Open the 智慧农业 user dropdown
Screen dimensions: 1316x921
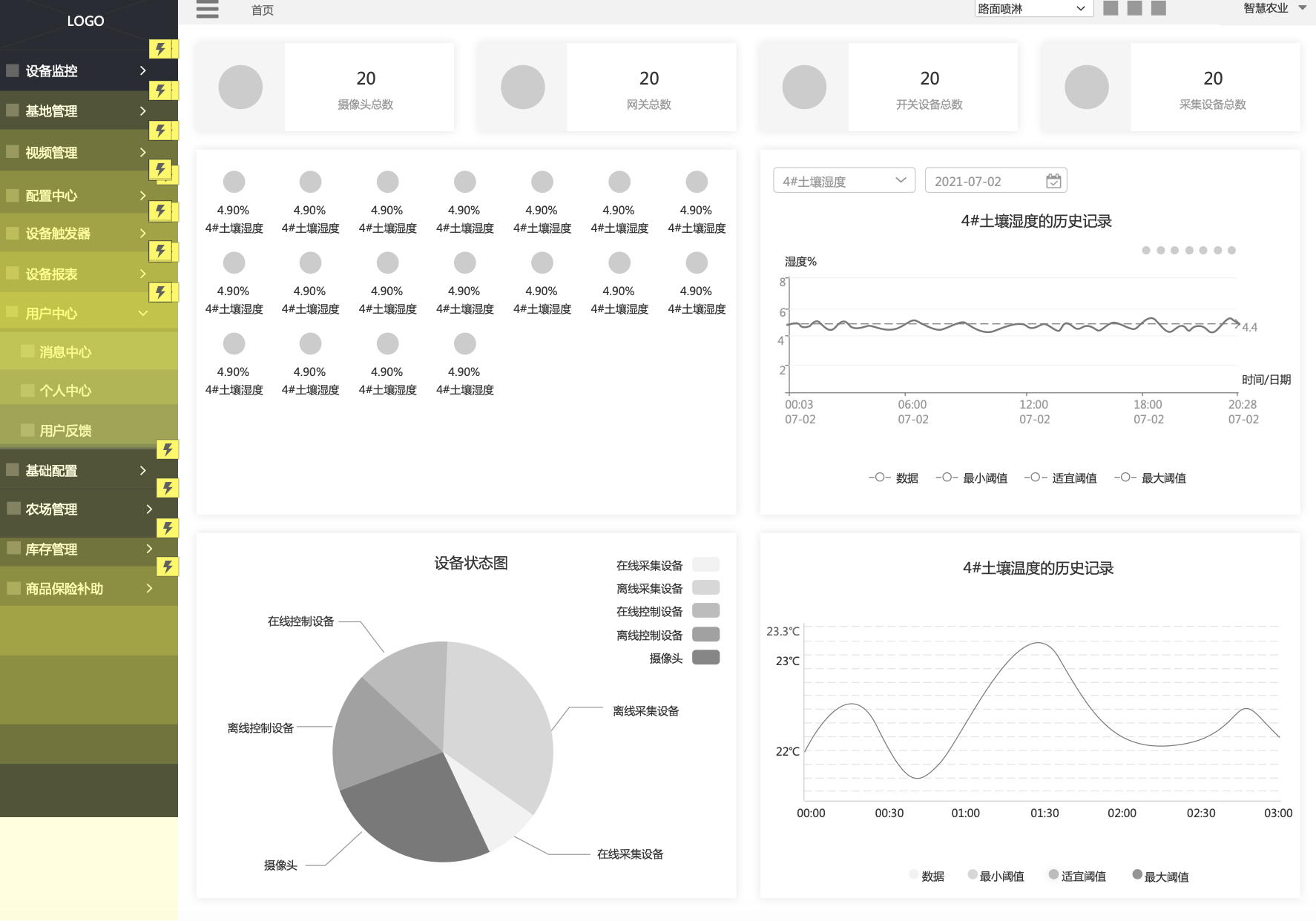coord(1274,8)
